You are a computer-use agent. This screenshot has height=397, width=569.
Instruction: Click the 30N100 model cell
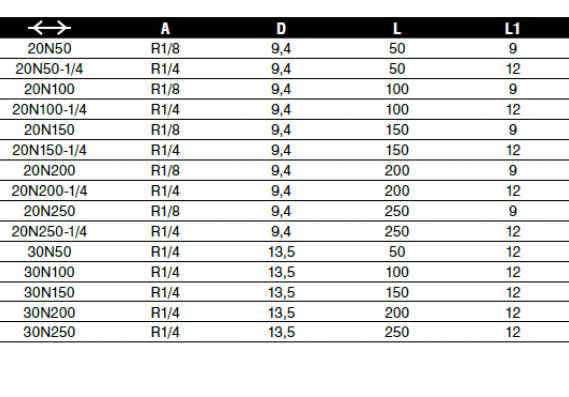49,272
